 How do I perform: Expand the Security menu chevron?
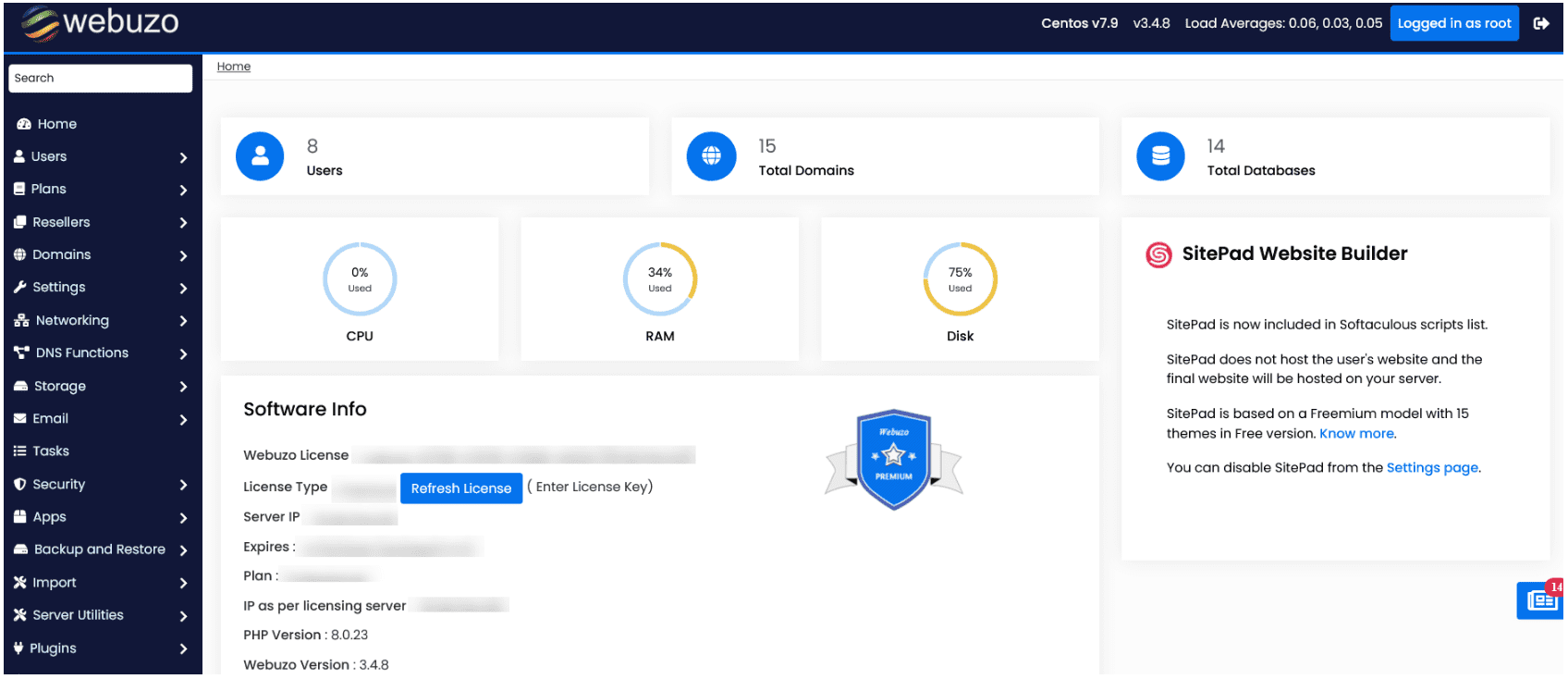pos(183,485)
